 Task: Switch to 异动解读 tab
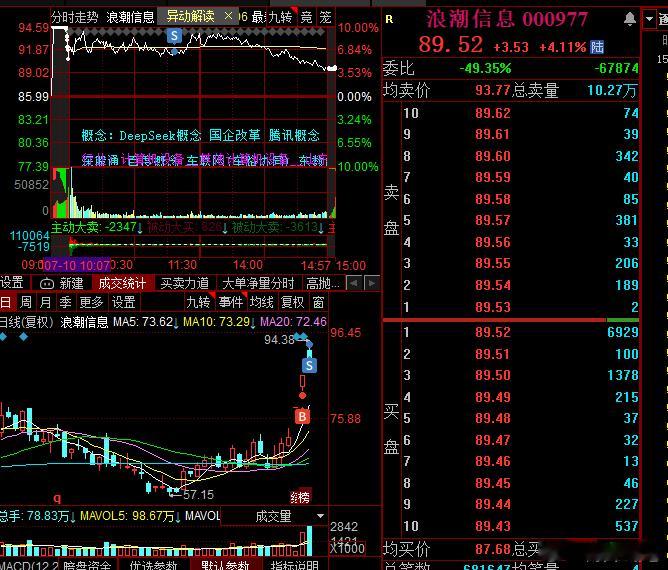coord(190,16)
